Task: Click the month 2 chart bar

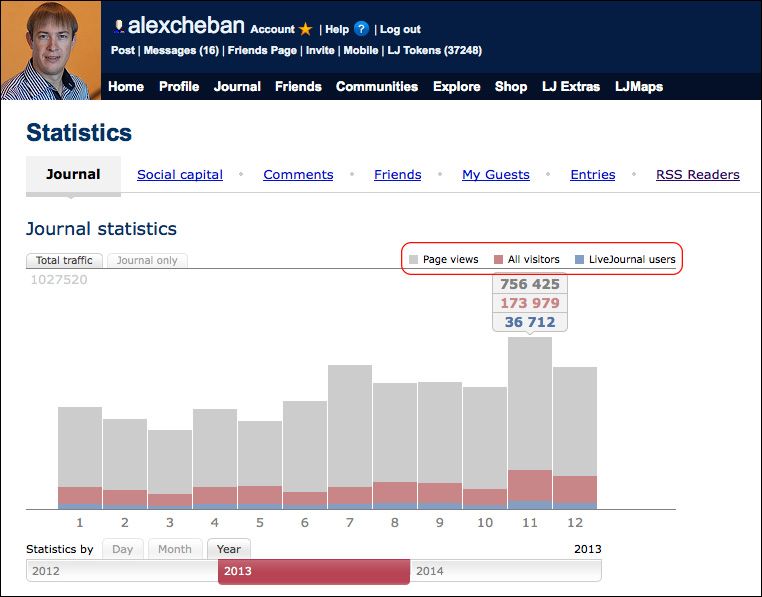Action: coord(125,464)
